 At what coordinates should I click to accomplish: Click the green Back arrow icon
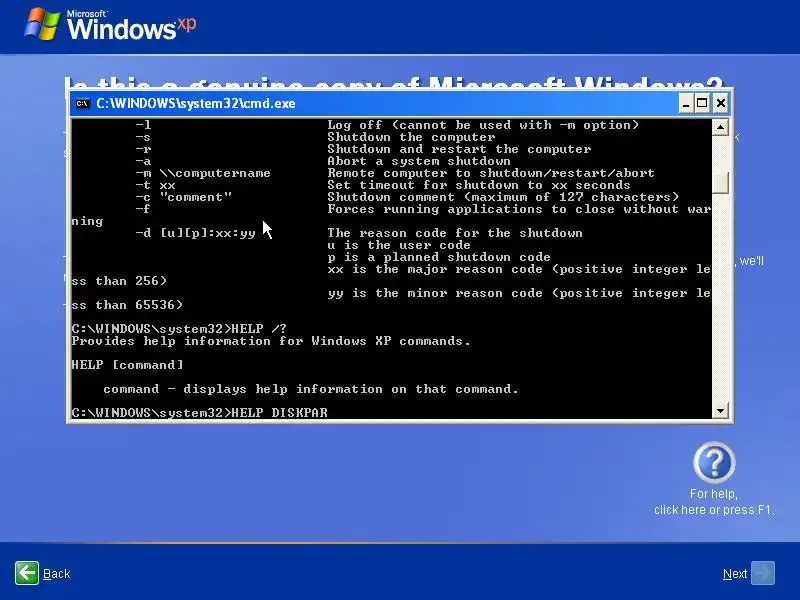click(27, 573)
